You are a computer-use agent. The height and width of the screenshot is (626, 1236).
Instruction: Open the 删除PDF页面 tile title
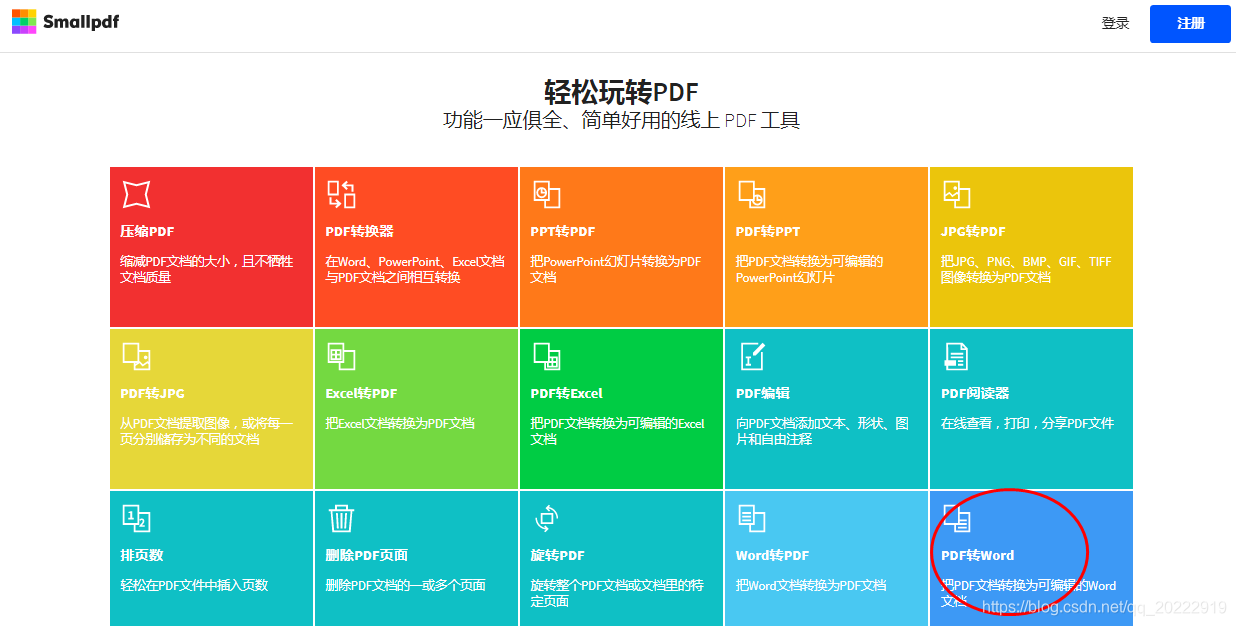[366, 555]
